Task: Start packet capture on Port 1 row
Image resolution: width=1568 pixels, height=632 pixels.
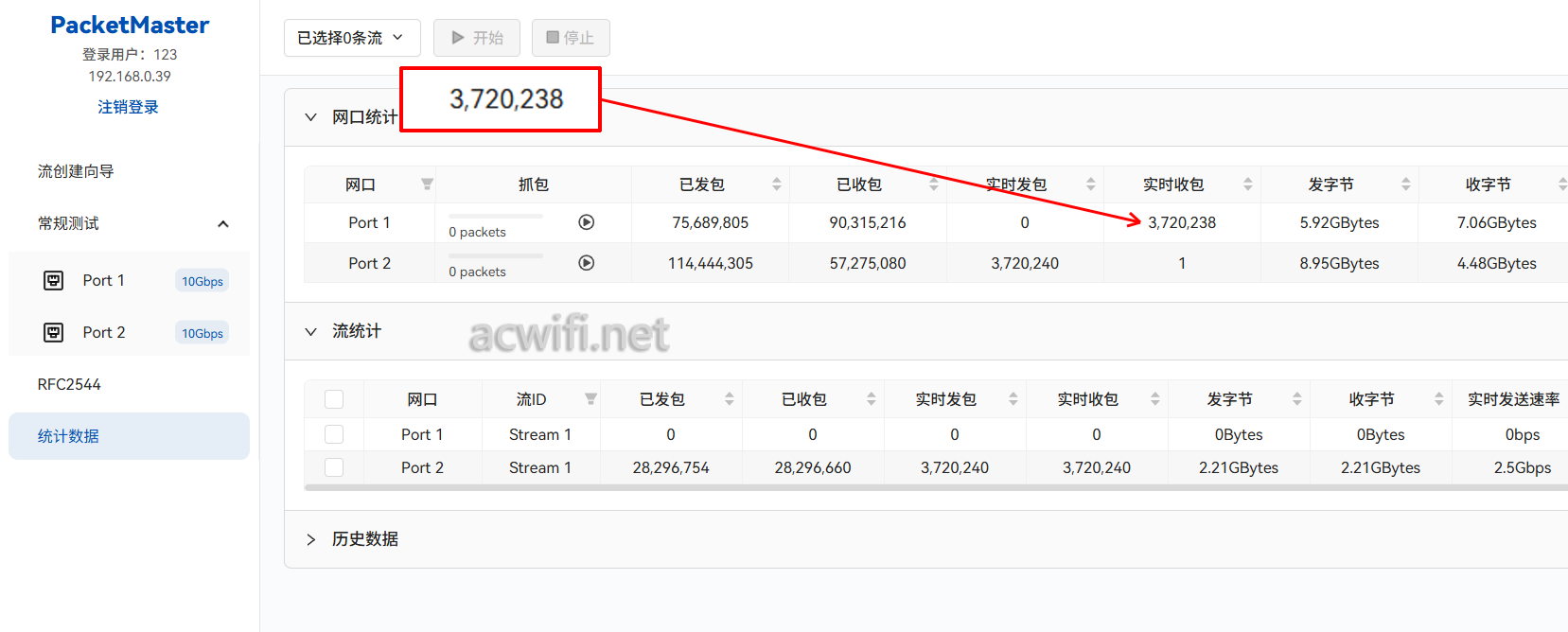Action: pyautogui.click(x=587, y=222)
